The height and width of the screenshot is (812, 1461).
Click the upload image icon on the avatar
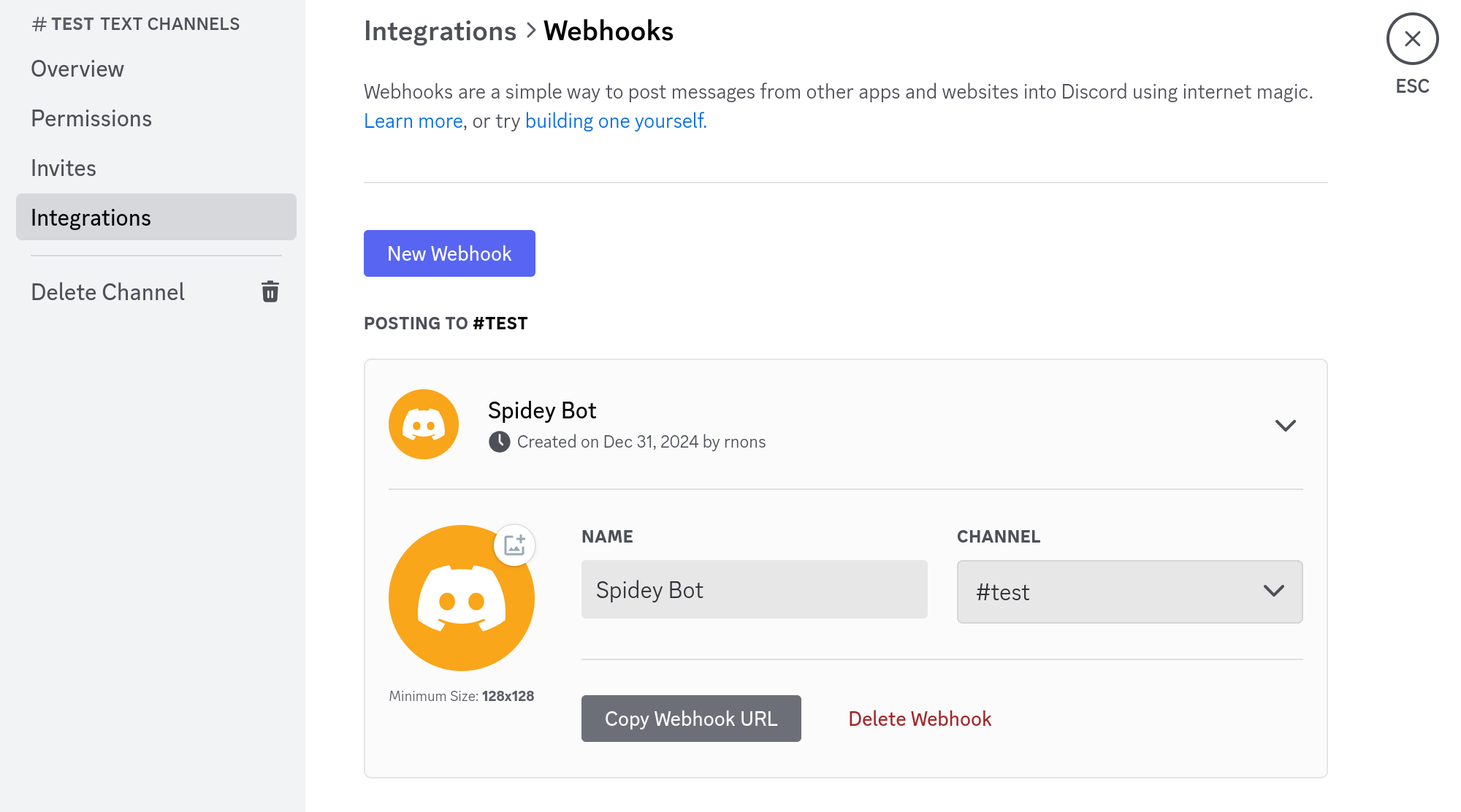(515, 545)
